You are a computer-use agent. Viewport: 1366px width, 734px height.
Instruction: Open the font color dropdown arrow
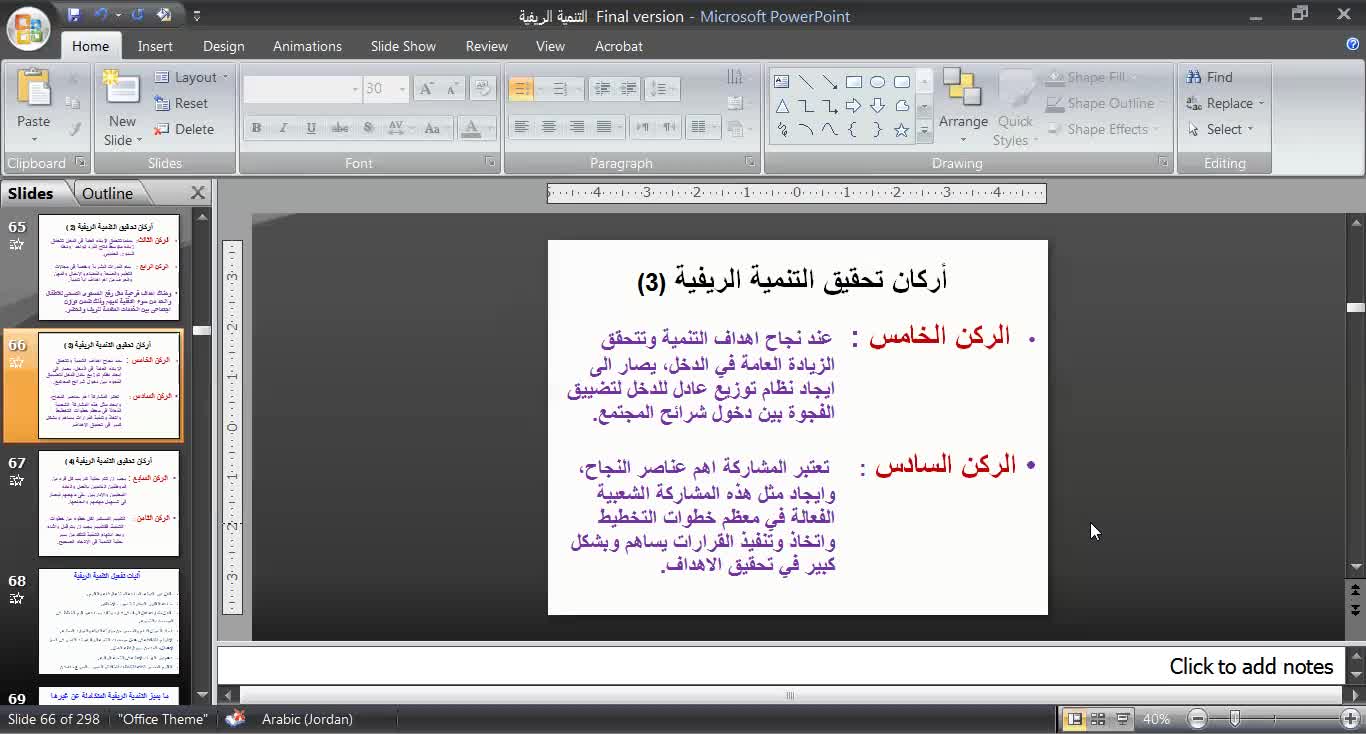coord(491,128)
